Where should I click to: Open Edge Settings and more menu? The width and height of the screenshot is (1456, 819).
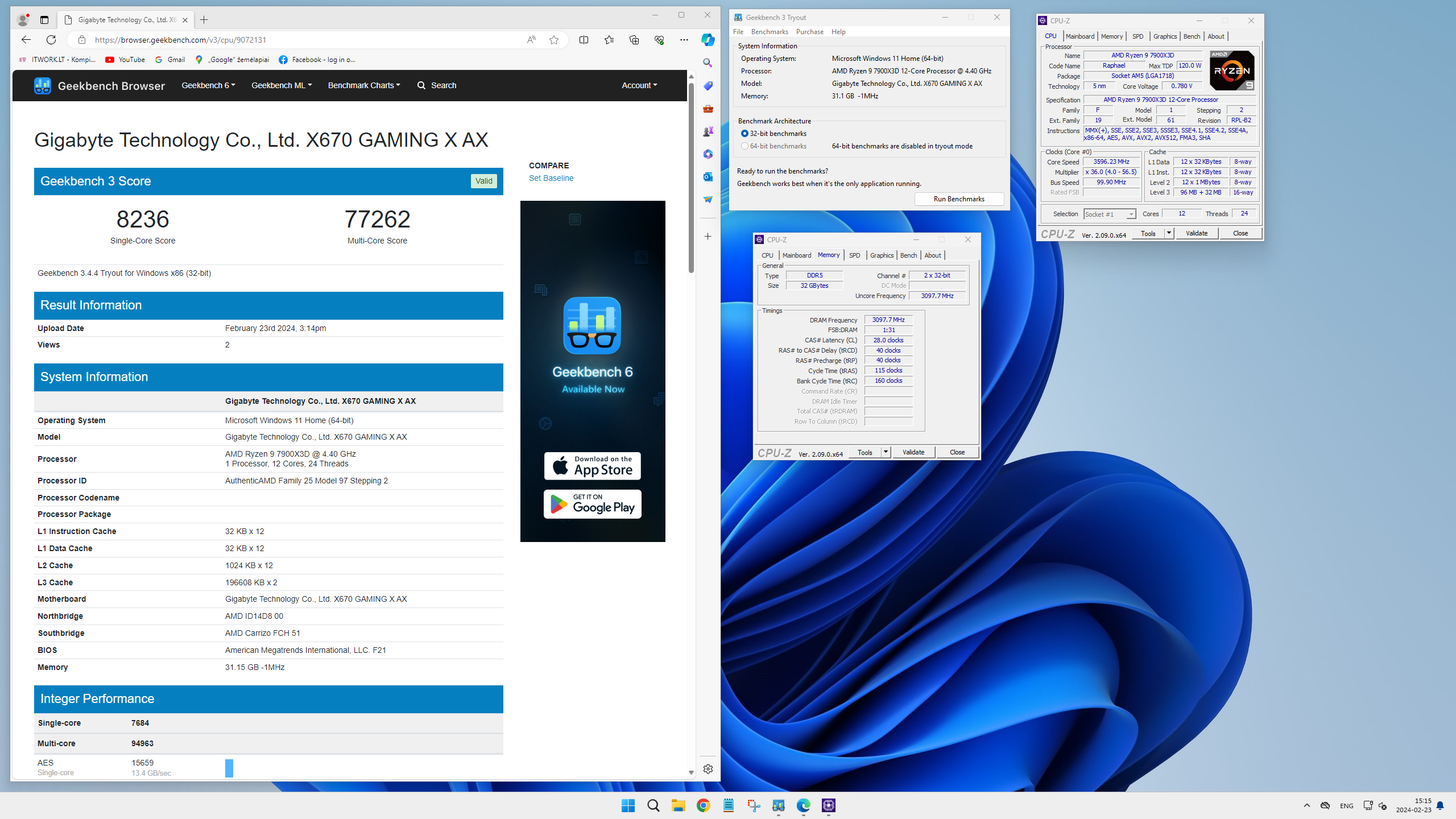click(x=684, y=40)
